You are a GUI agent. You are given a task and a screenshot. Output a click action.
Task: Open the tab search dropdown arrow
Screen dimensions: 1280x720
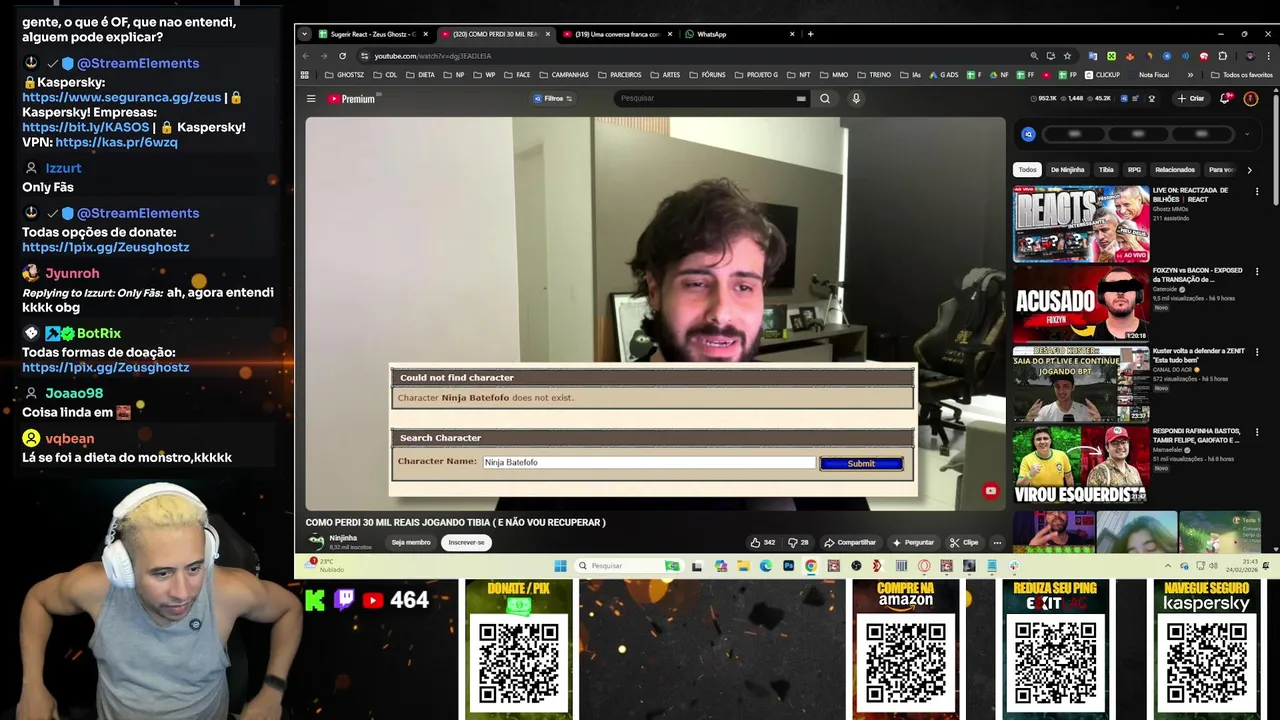304,34
